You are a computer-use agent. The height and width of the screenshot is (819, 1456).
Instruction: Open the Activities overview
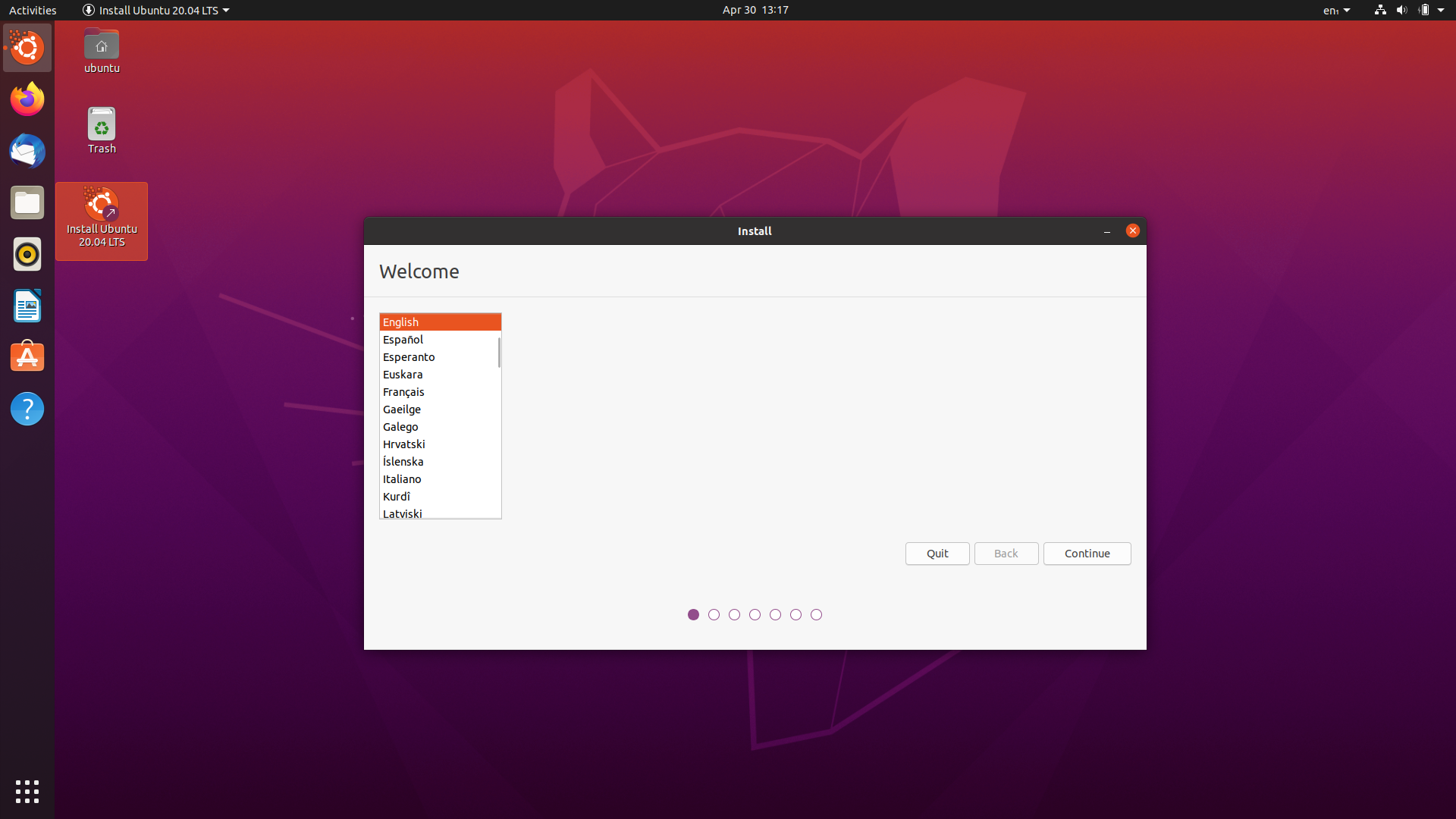pos(33,10)
